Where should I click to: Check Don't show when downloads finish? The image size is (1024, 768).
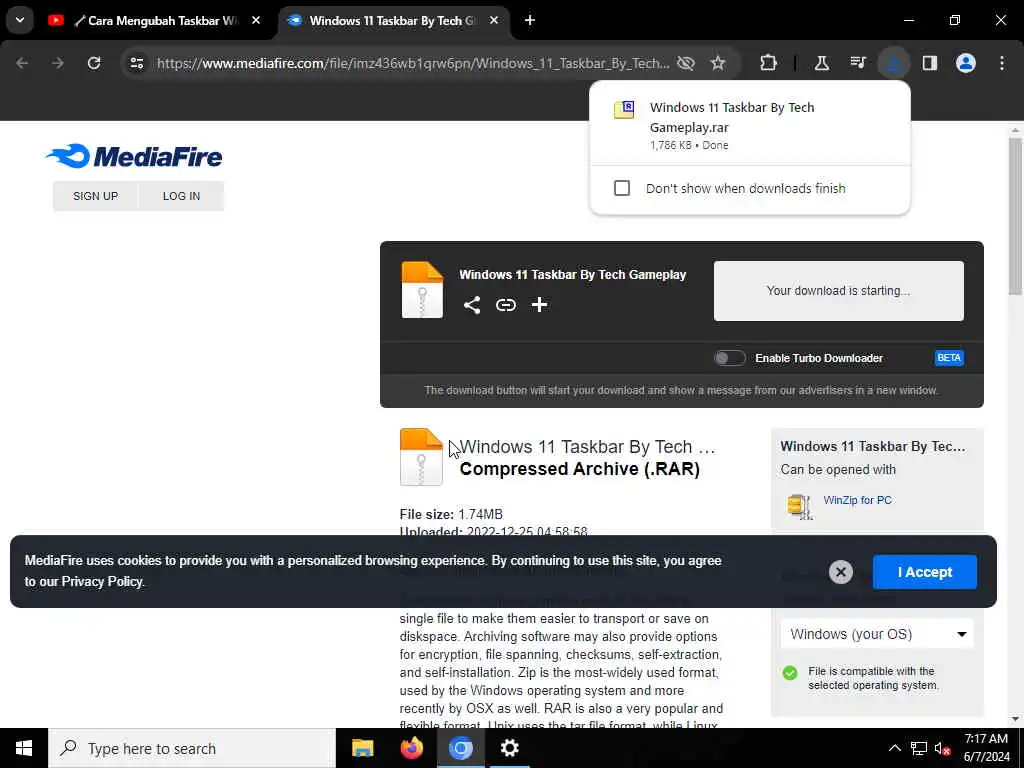point(622,188)
